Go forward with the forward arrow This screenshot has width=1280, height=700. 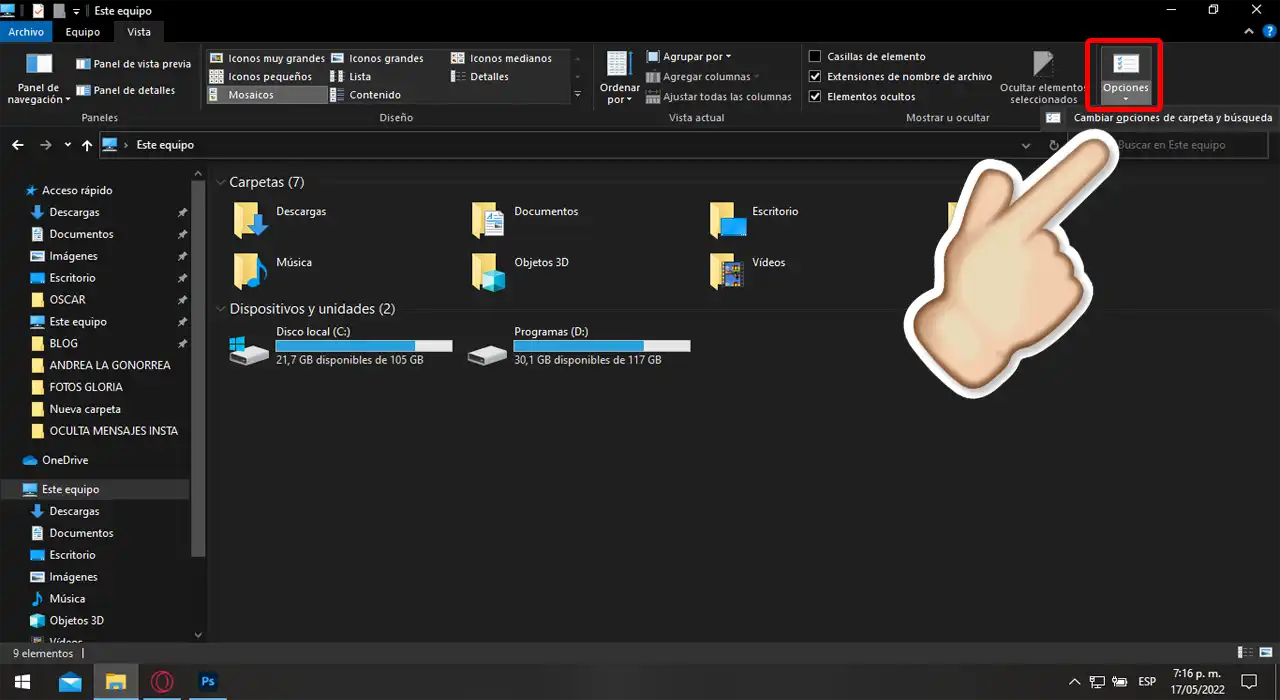(45, 145)
